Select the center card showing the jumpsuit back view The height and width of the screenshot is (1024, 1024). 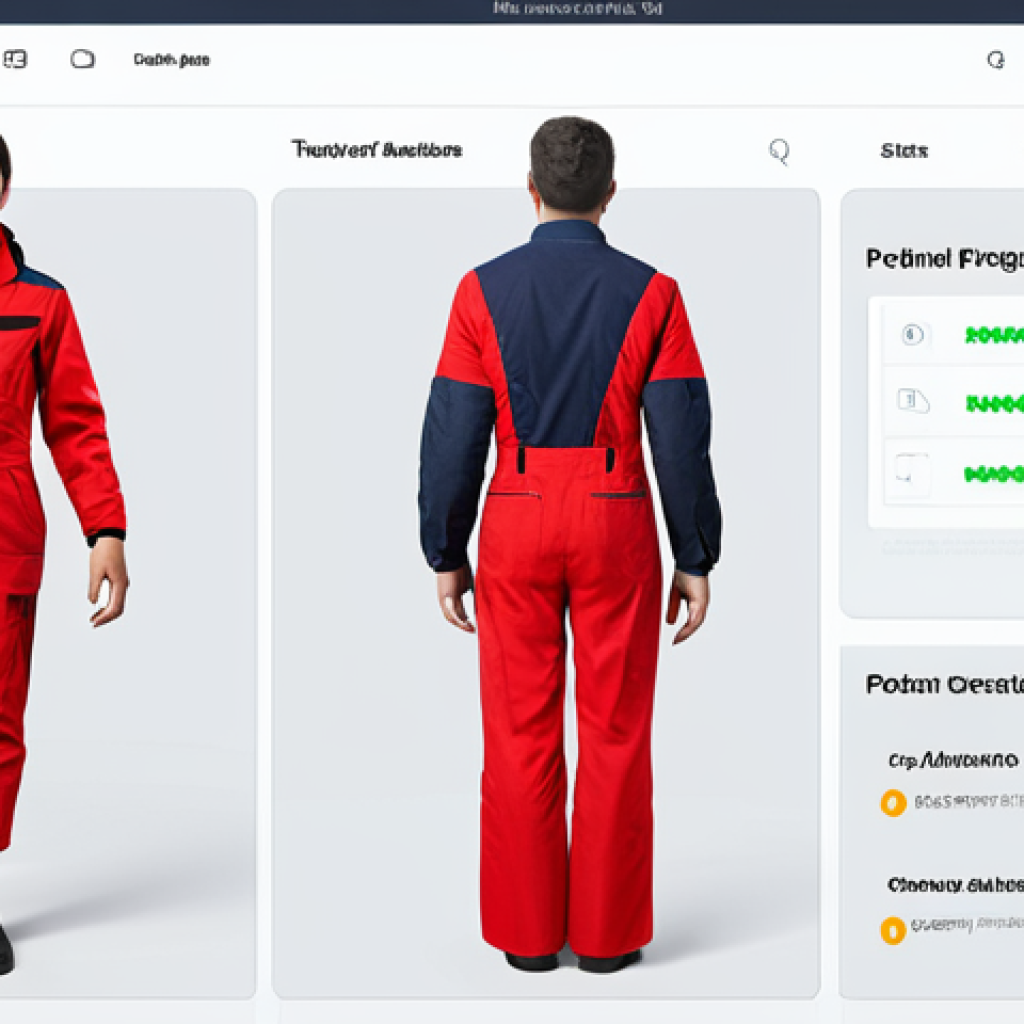(546, 593)
